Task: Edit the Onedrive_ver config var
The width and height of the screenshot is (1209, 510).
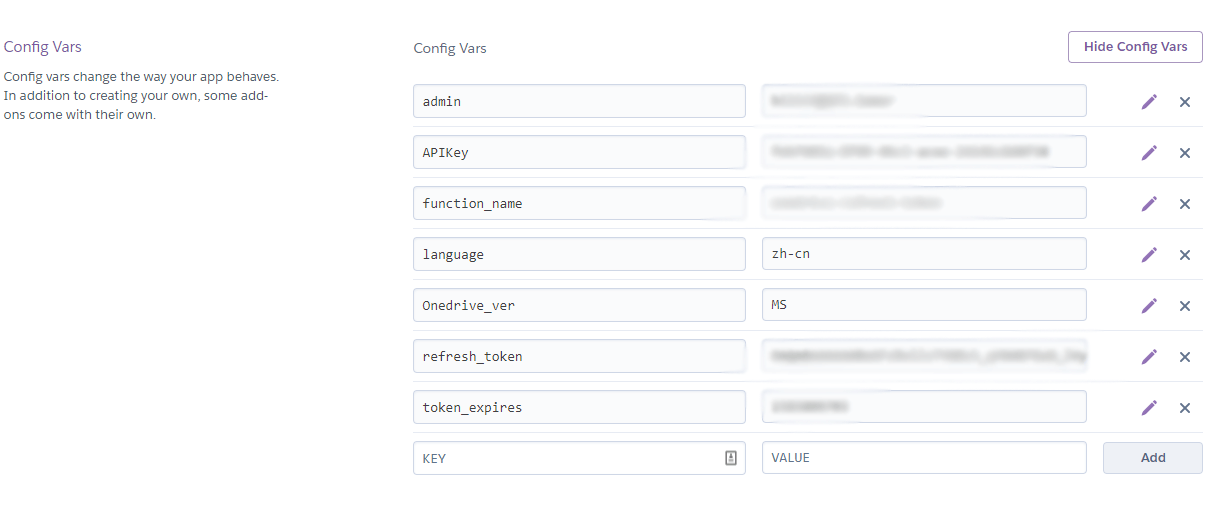Action: tap(1149, 306)
